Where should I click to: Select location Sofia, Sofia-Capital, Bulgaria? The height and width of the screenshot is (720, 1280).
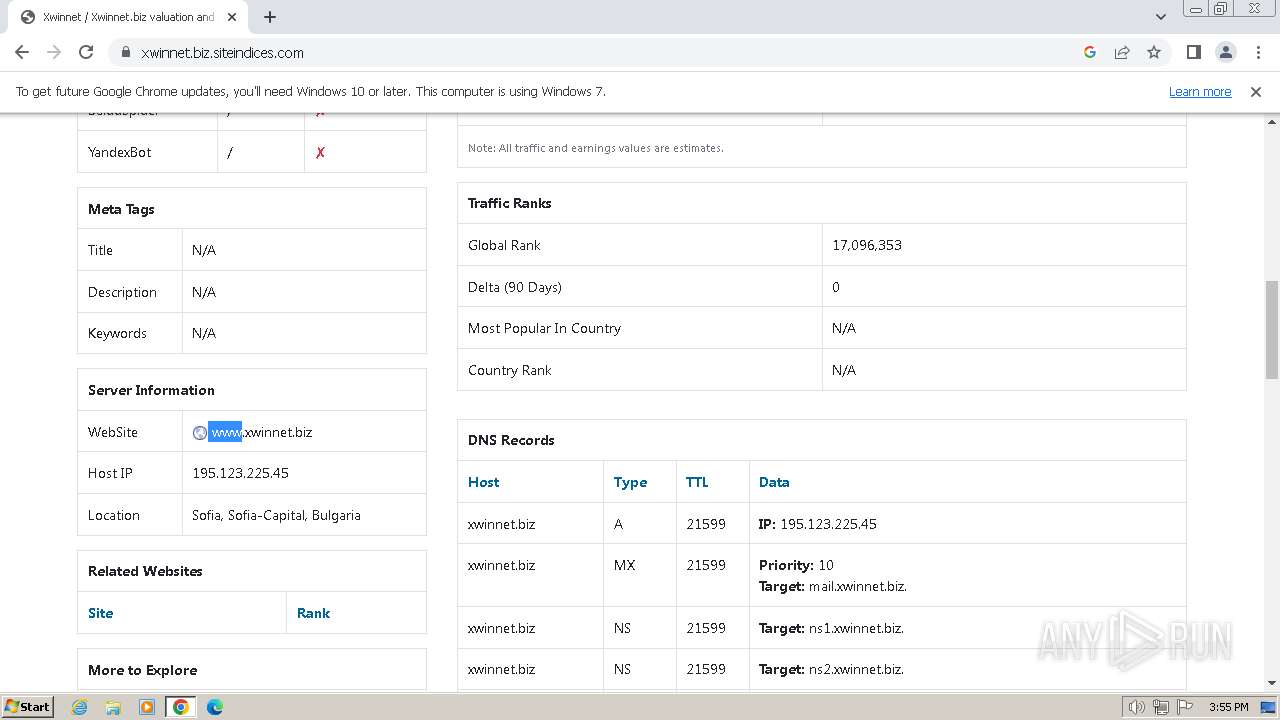(276, 515)
